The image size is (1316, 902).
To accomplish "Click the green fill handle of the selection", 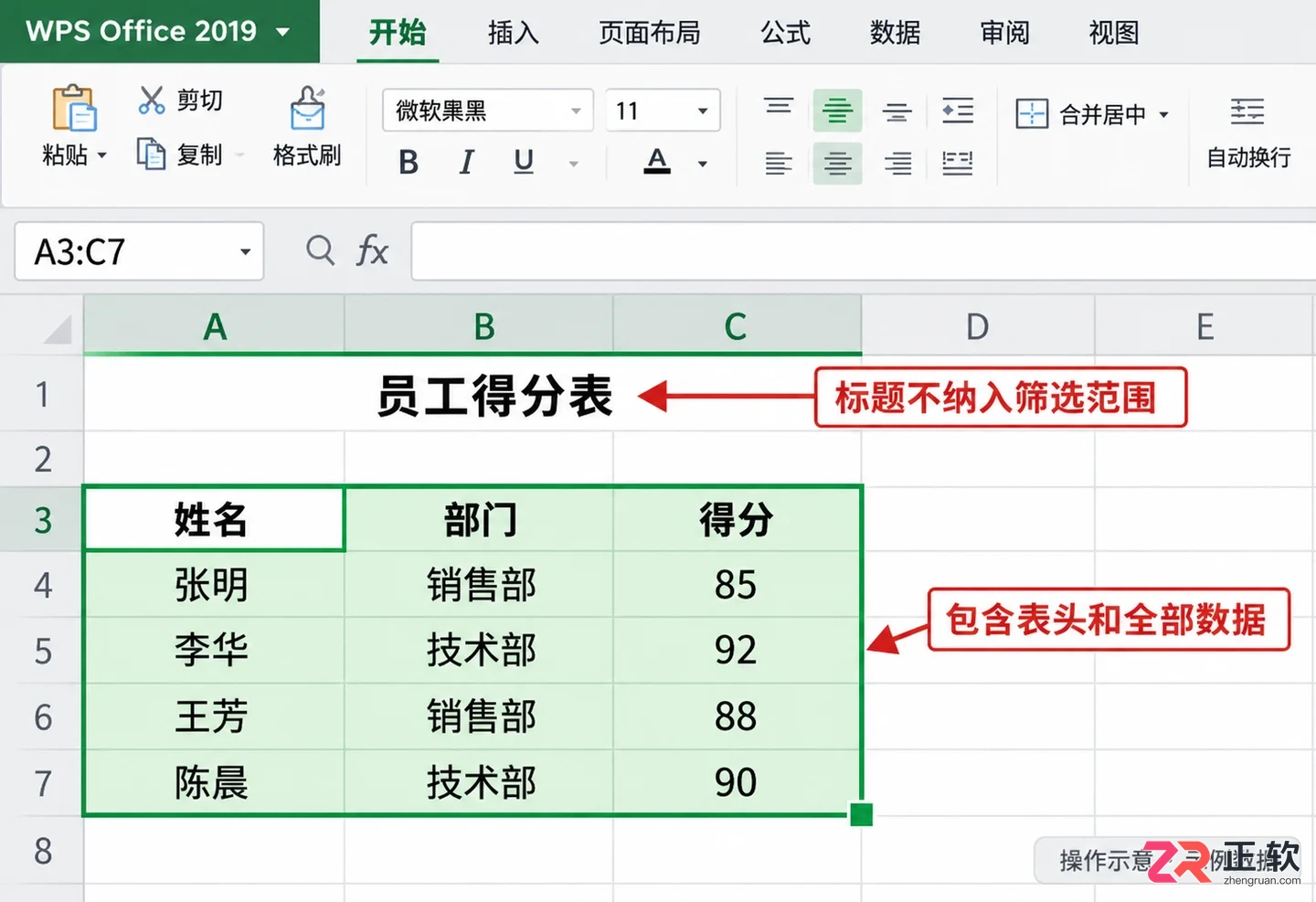I will 861,814.
